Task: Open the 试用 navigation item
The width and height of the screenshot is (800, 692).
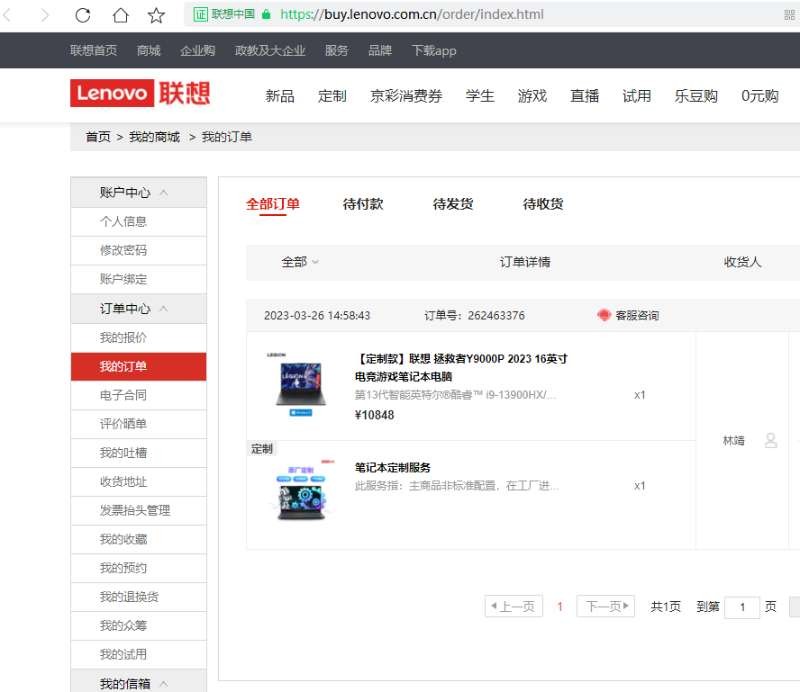Action: (x=637, y=96)
